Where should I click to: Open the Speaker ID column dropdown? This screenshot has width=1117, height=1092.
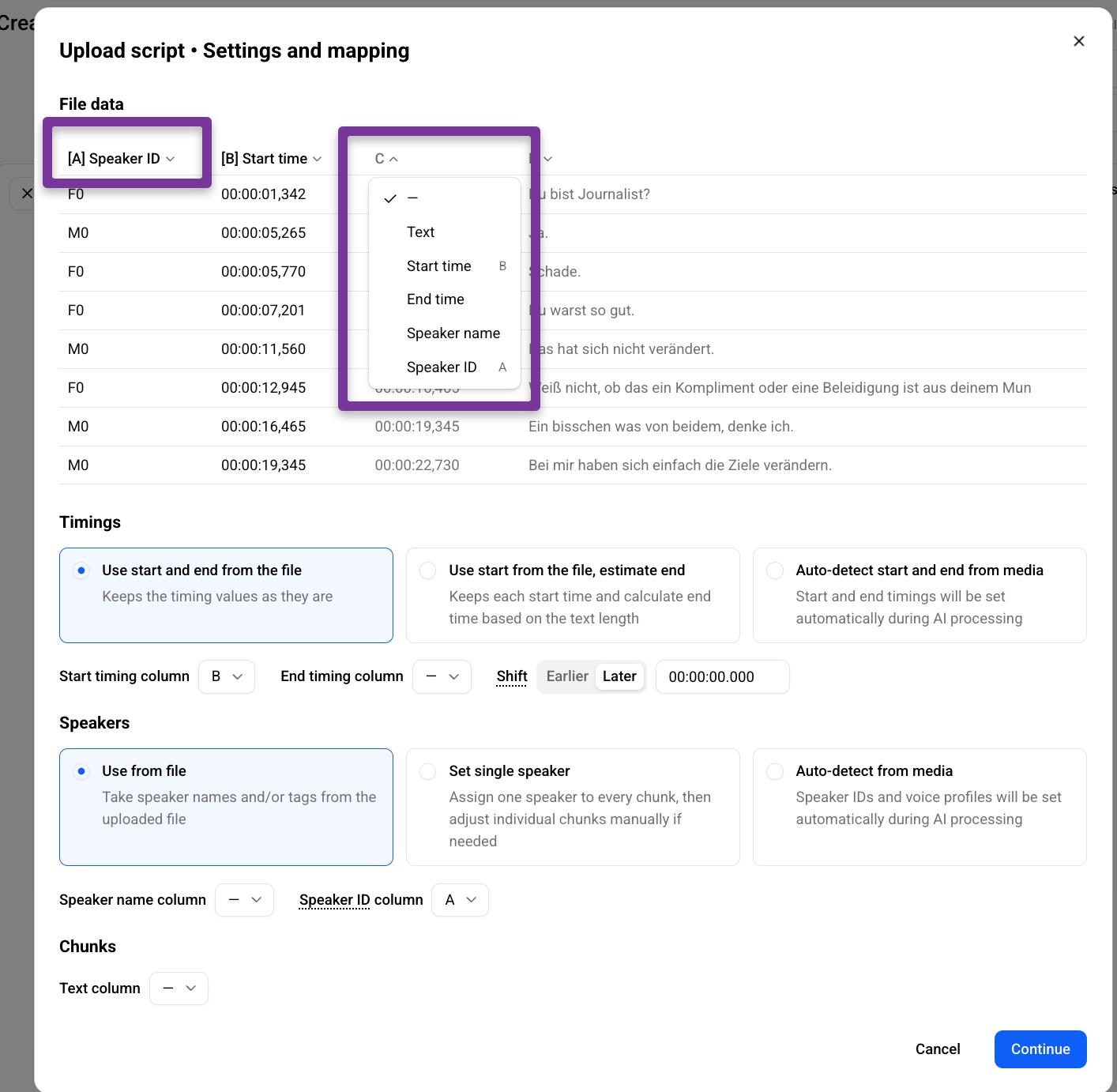coord(460,900)
